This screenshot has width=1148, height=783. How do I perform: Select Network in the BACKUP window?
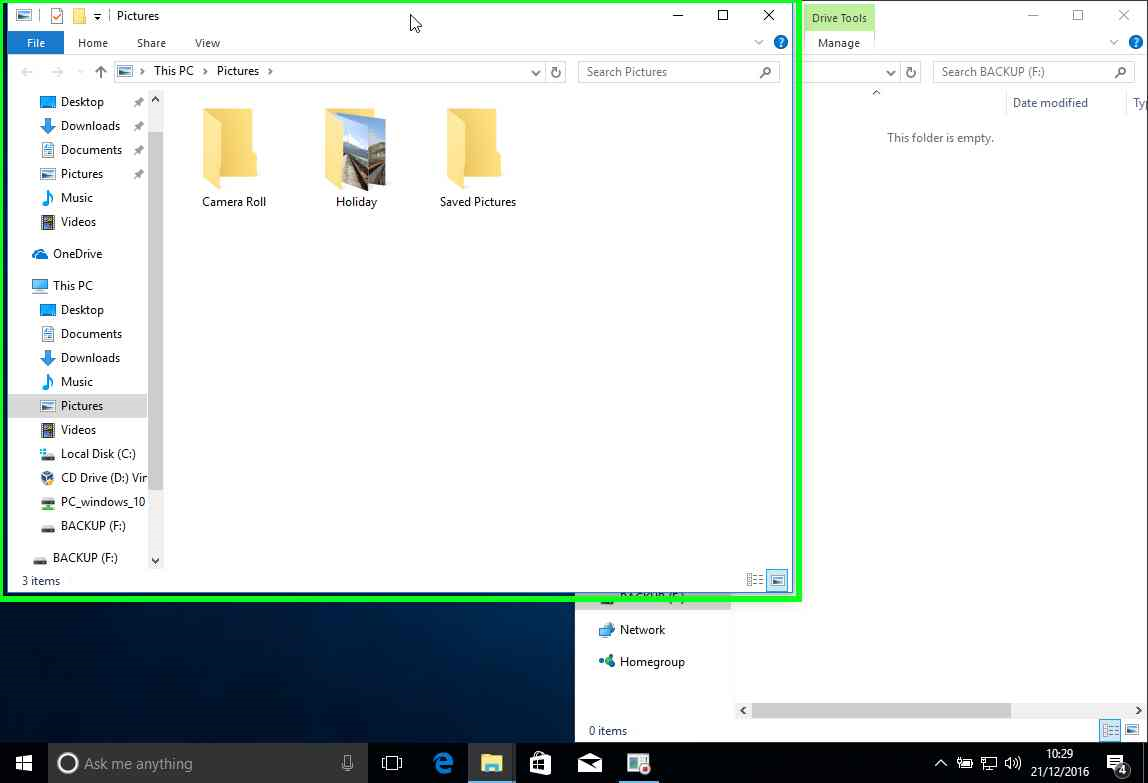tap(642, 630)
